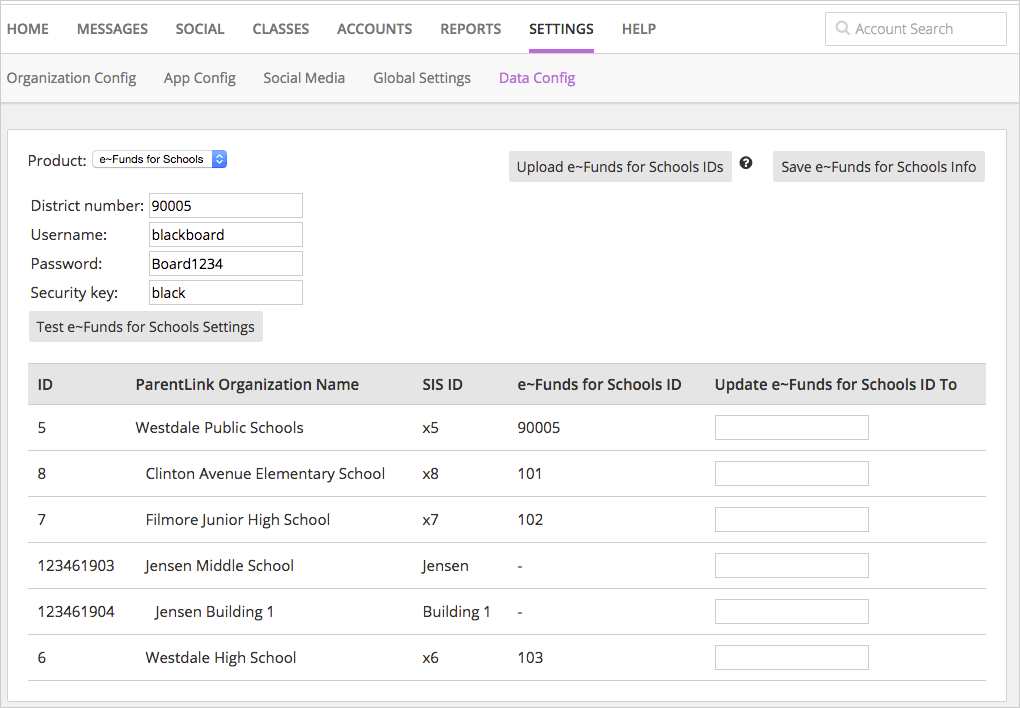Open the REPORTS menu
Image resolution: width=1020 pixels, height=708 pixels.
coord(471,29)
